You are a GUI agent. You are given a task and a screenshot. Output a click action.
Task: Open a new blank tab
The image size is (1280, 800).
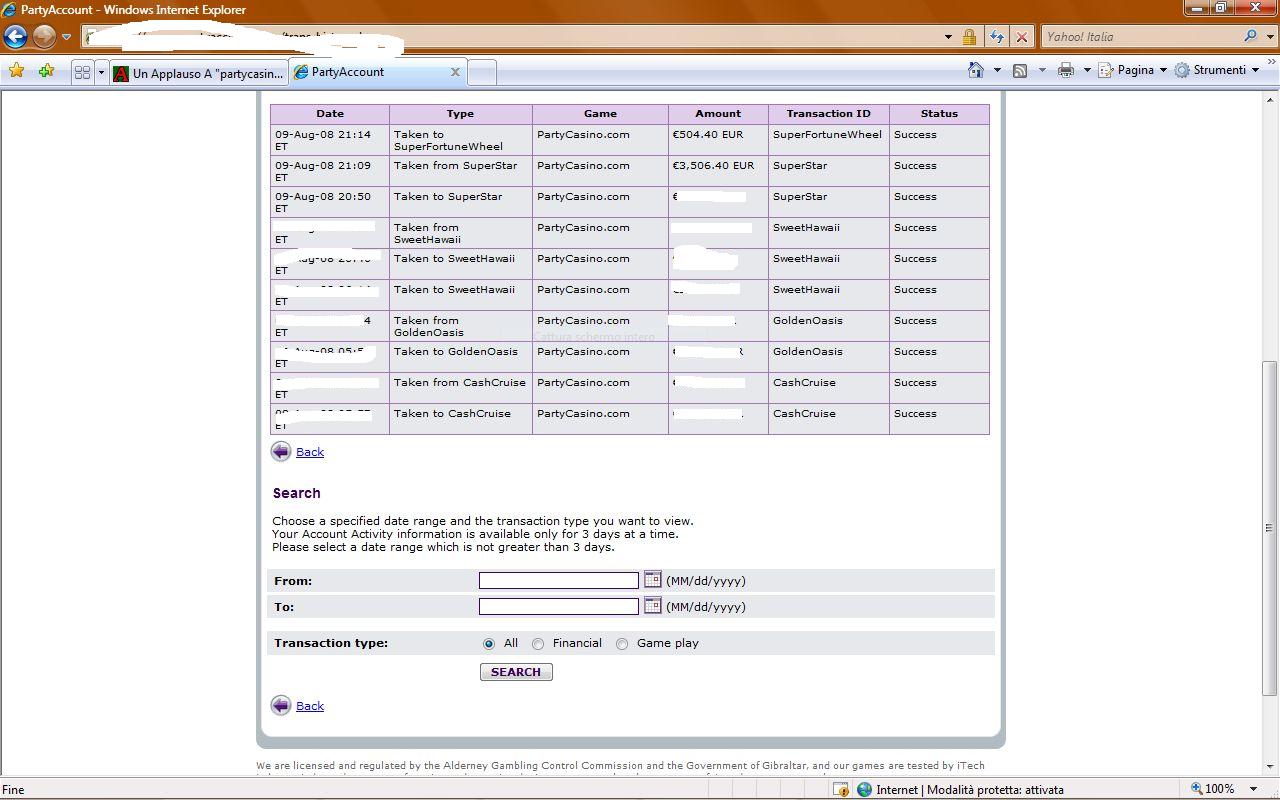pos(481,72)
